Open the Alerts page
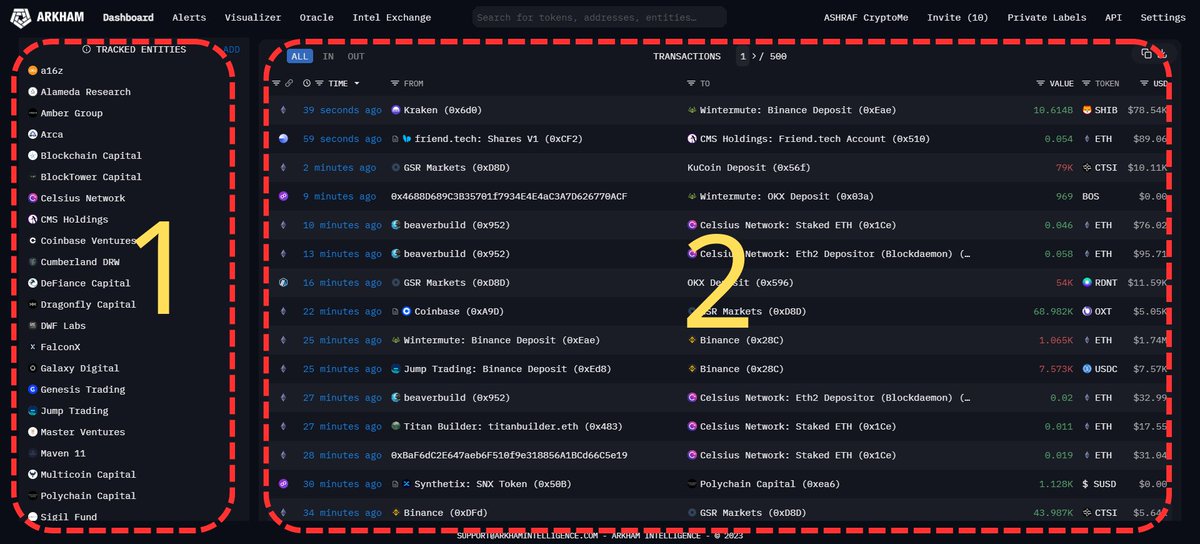This screenshot has width=1200, height=544. coord(189,18)
